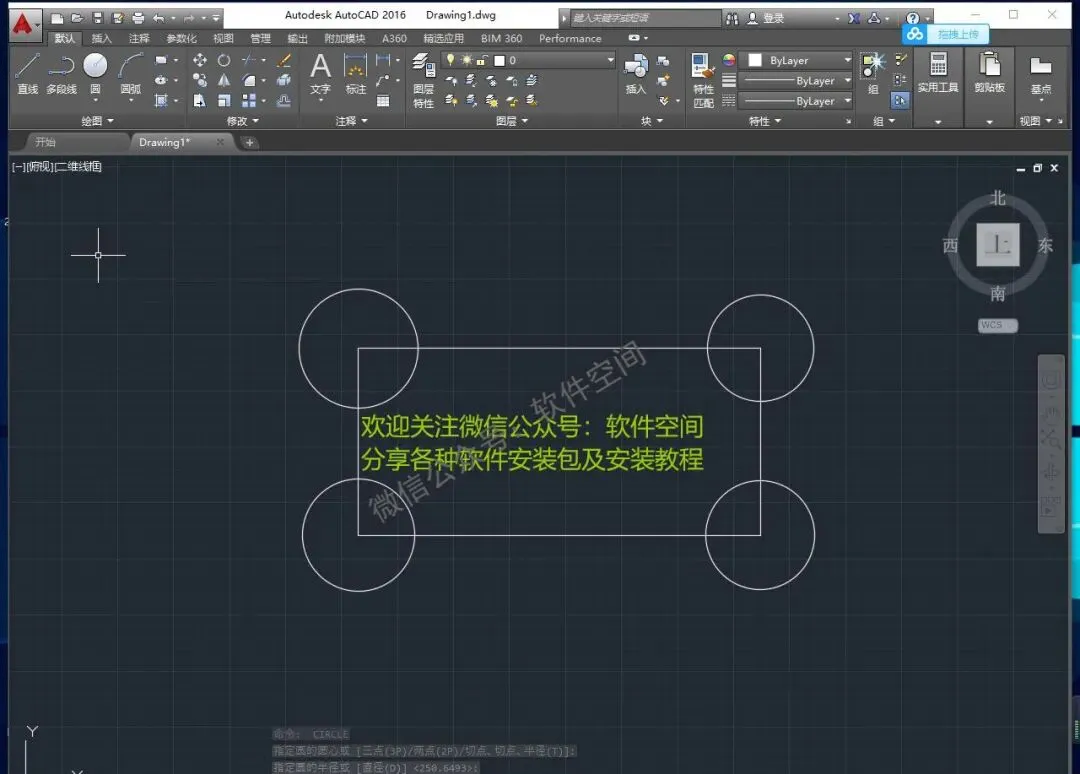Open the 默认 (Default) ribbon tab

[65, 39]
